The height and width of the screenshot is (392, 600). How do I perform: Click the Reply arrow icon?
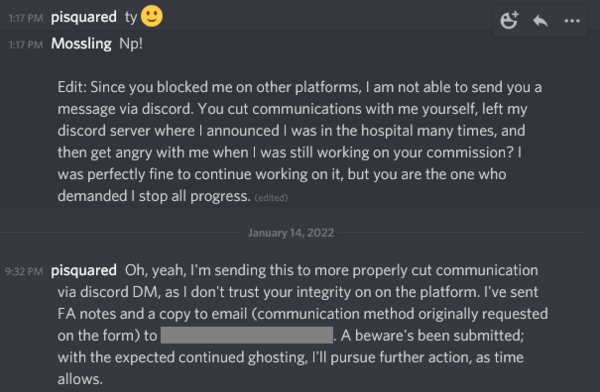tap(540, 21)
